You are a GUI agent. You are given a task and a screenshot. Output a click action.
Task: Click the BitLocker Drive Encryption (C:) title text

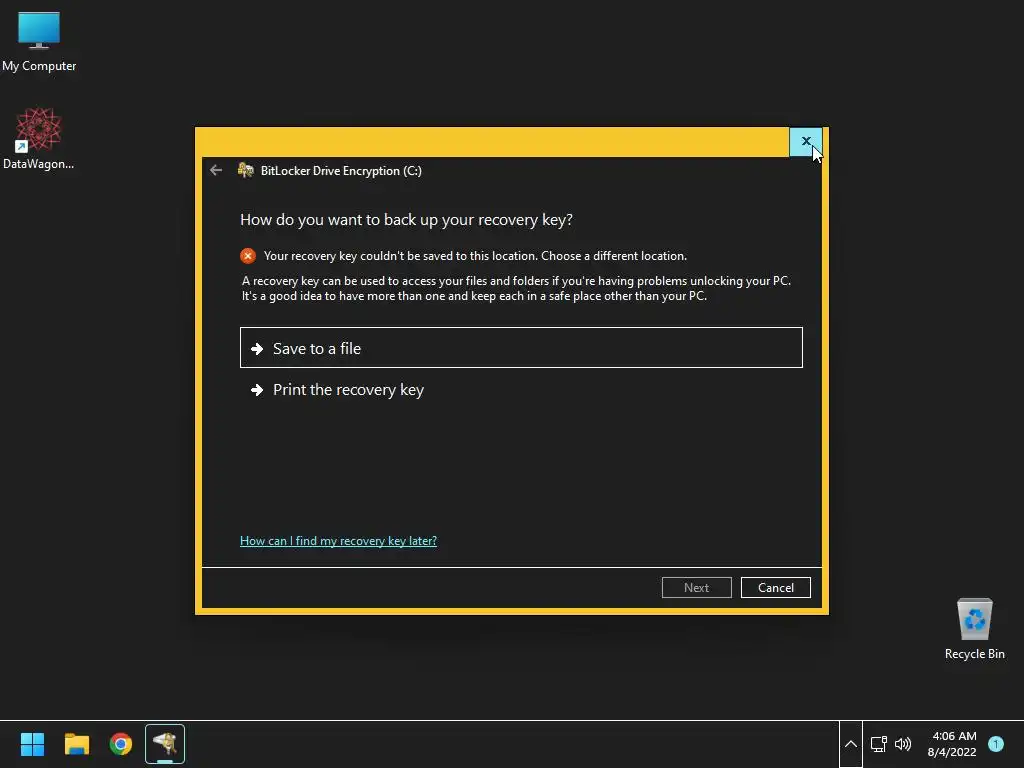341,171
